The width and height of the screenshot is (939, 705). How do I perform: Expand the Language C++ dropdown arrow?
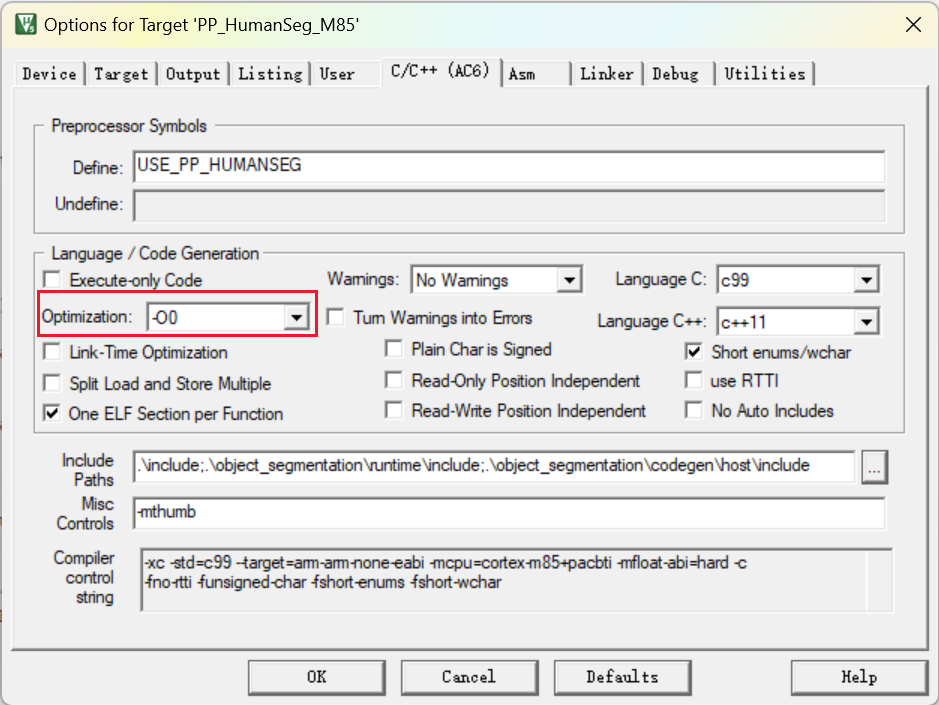tap(866, 322)
